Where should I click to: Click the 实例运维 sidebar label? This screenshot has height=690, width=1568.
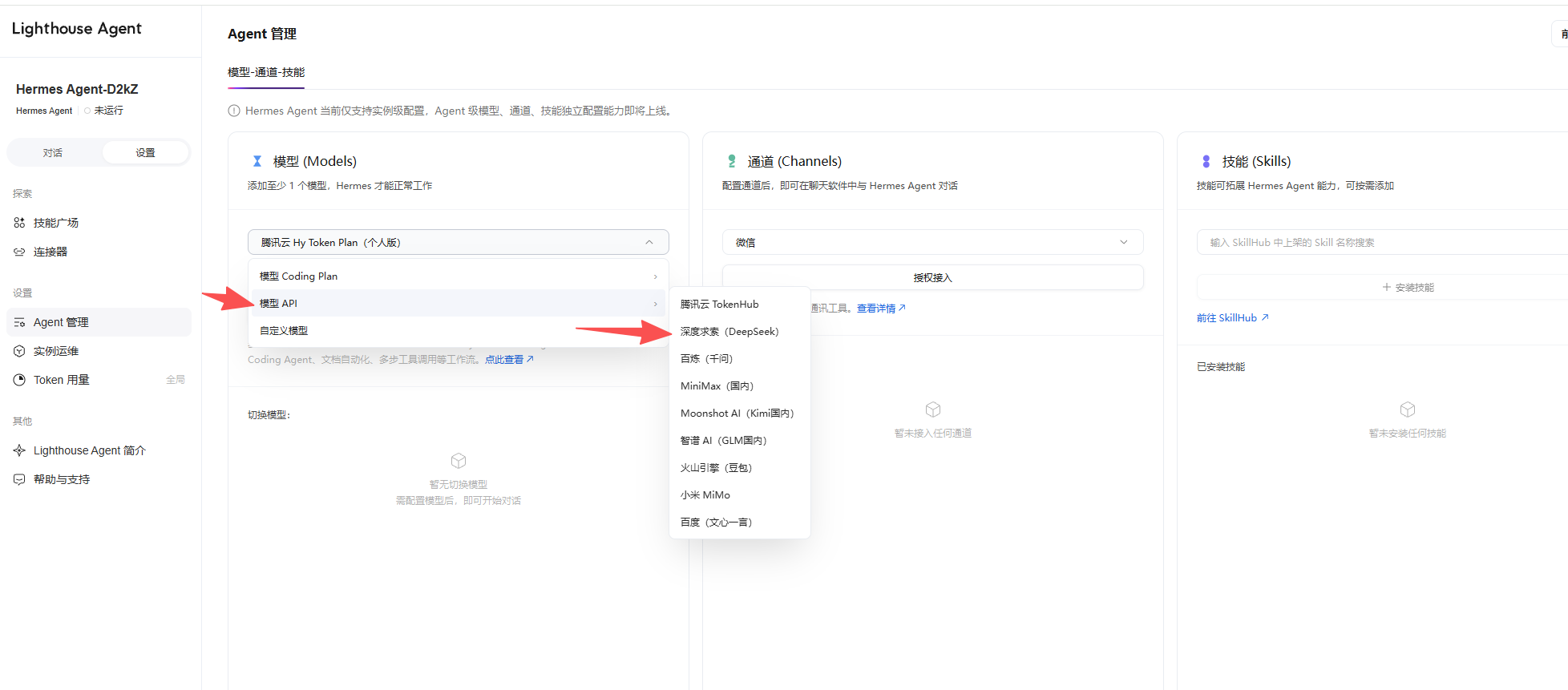(56, 351)
